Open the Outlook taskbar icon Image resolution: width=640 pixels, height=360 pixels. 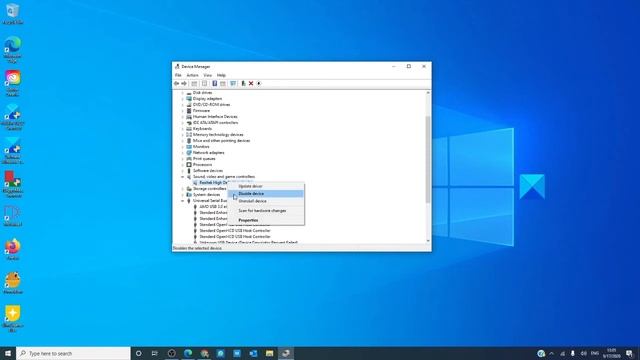[x=253, y=353]
